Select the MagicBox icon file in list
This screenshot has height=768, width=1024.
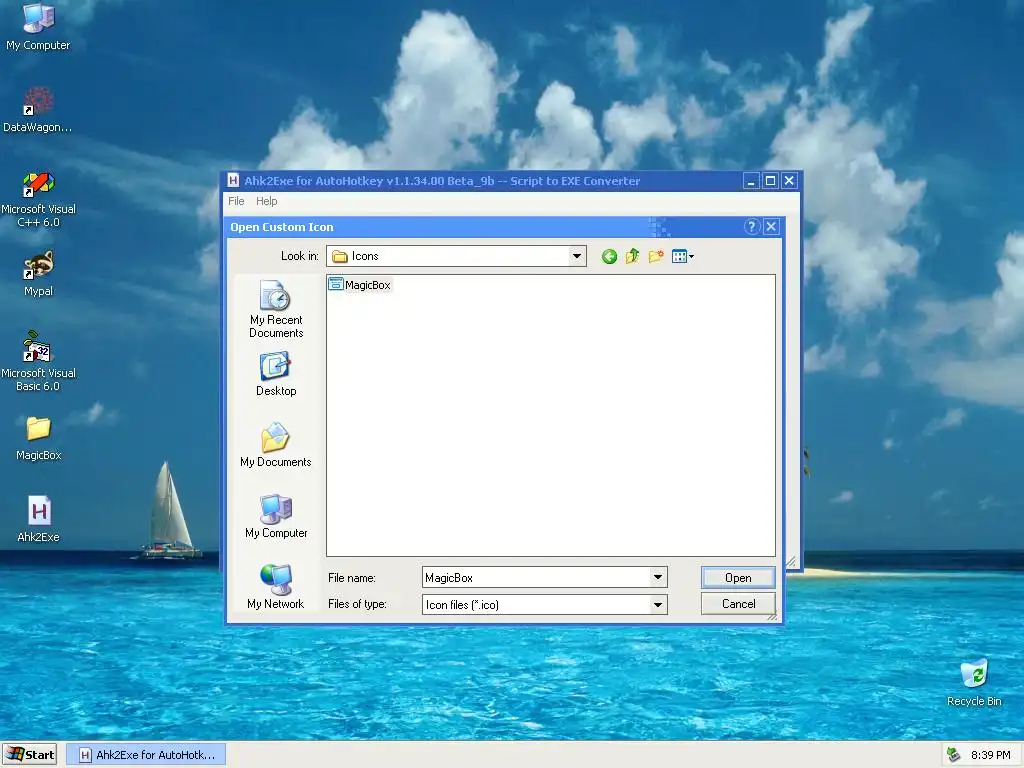360,285
